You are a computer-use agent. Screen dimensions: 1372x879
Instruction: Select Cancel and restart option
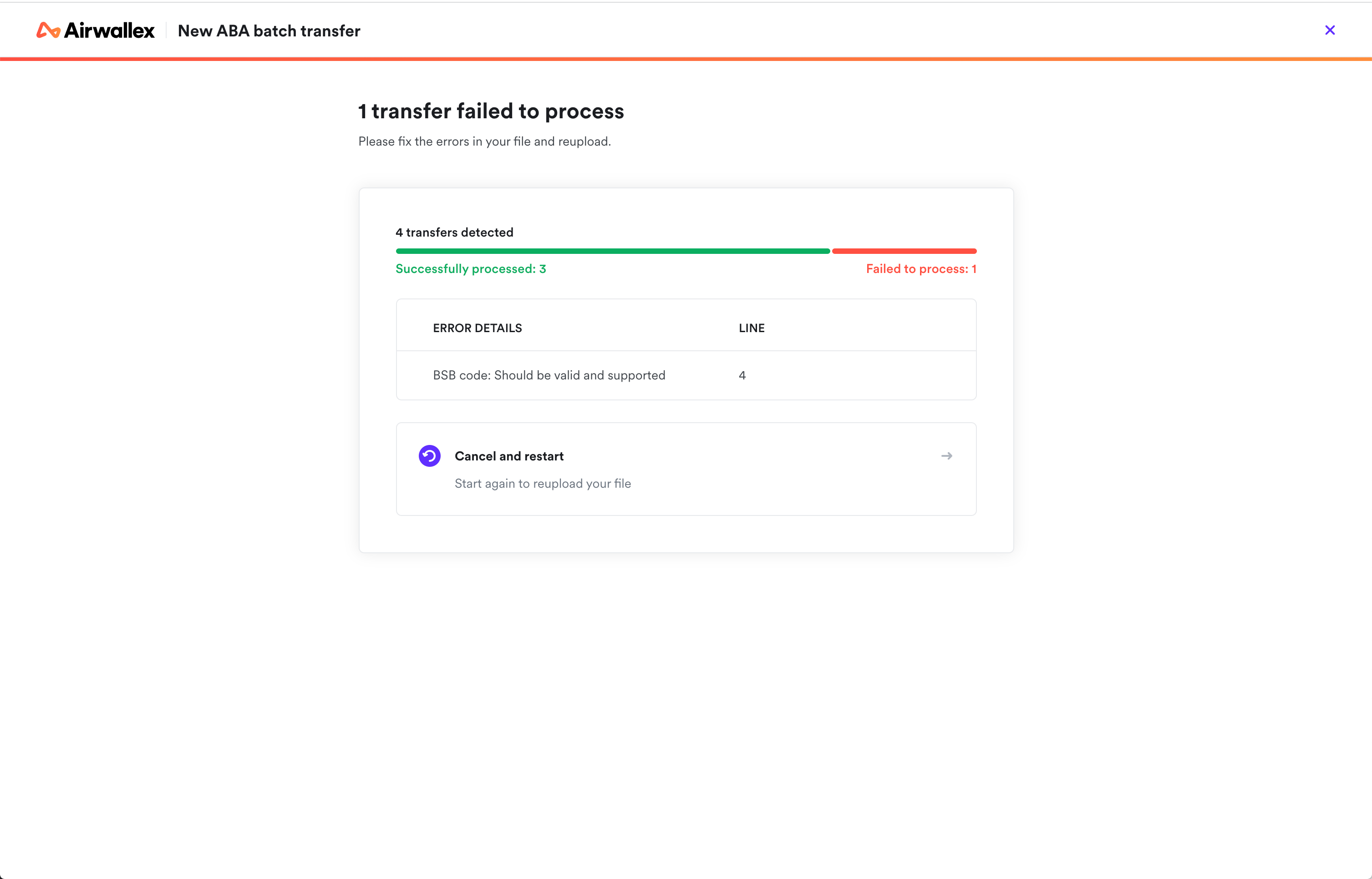(x=686, y=469)
